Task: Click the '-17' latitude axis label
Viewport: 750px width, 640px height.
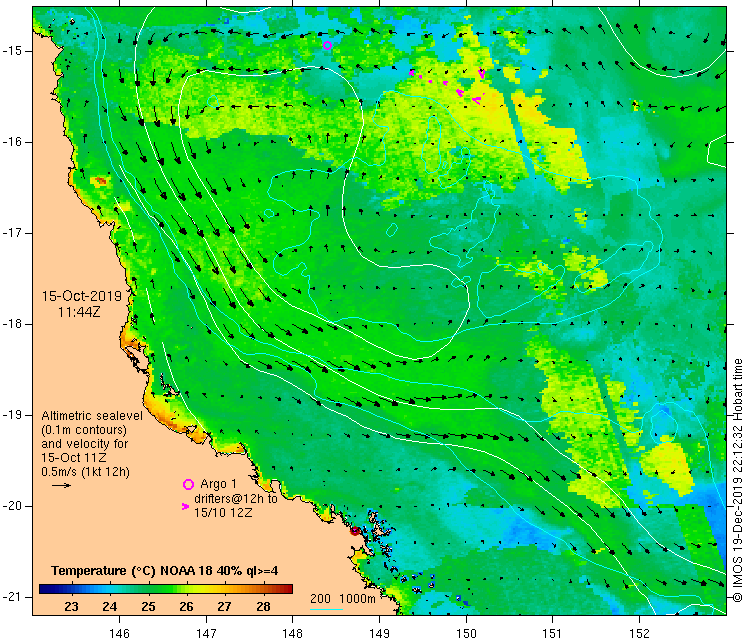Action: coord(12,233)
